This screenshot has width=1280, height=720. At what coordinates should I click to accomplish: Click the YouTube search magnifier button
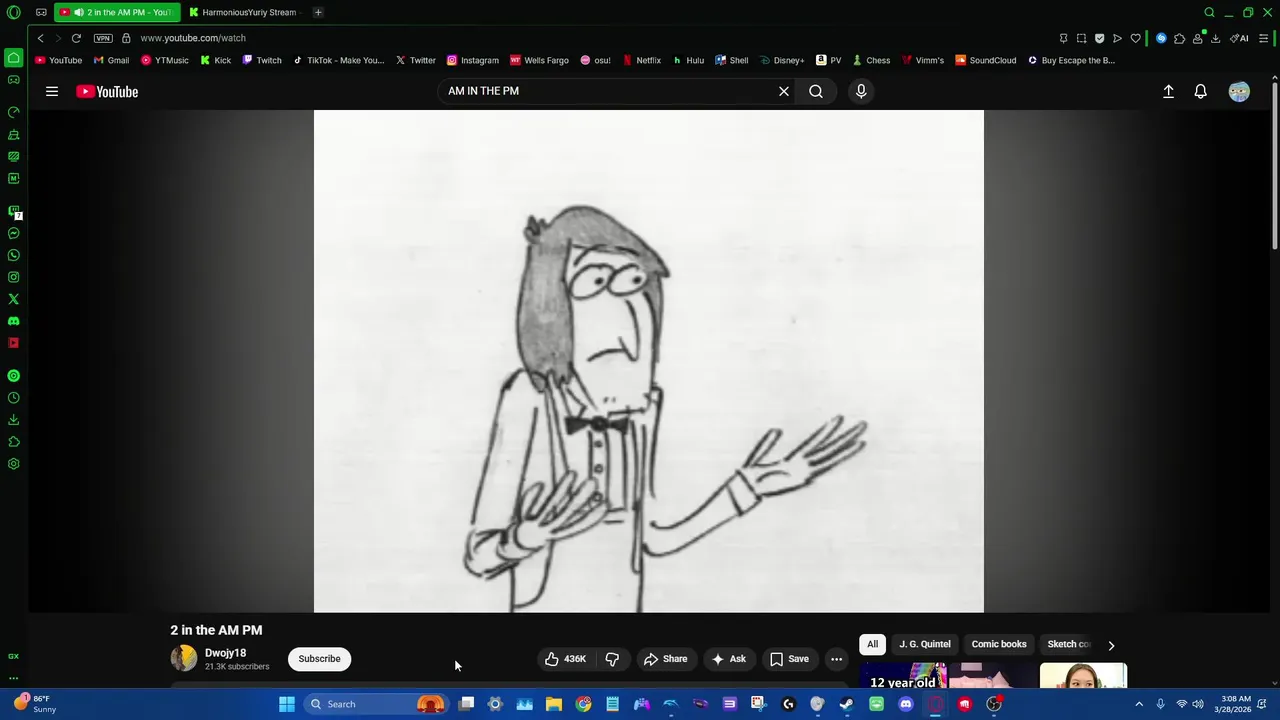click(x=816, y=91)
